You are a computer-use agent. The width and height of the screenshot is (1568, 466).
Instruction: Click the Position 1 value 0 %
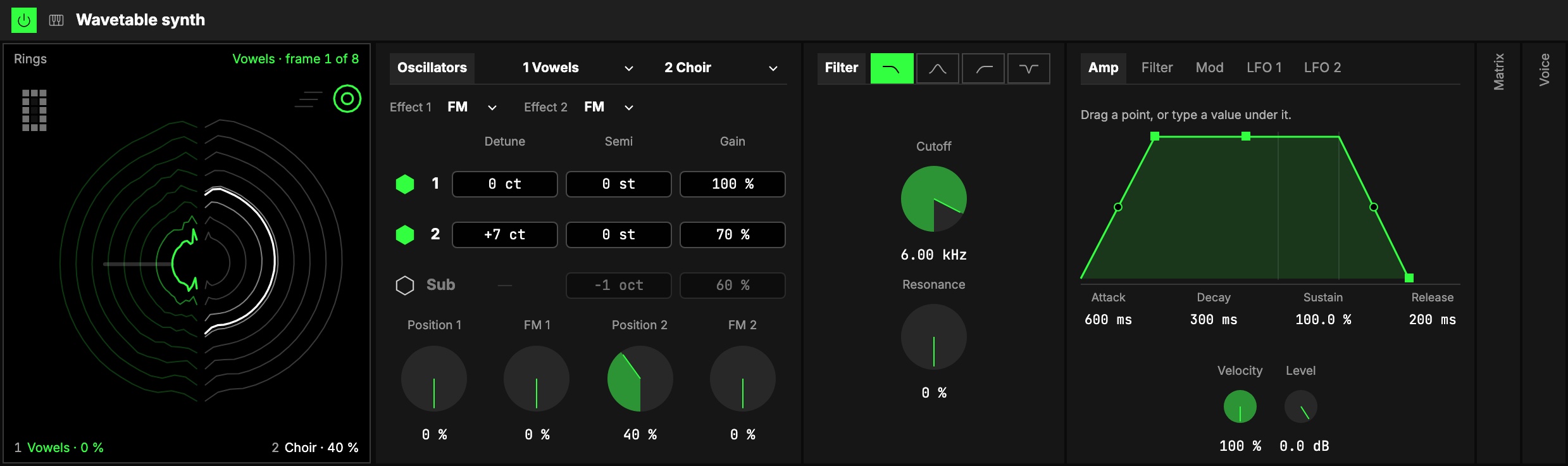click(434, 435)
